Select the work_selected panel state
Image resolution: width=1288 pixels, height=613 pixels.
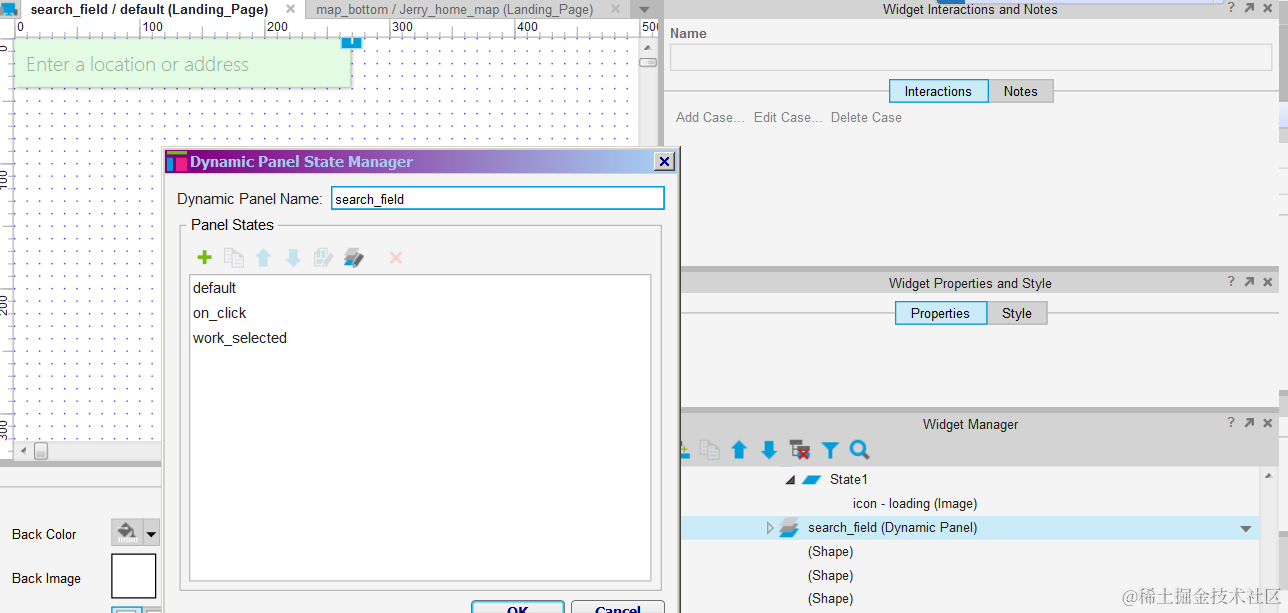(240, 338)
